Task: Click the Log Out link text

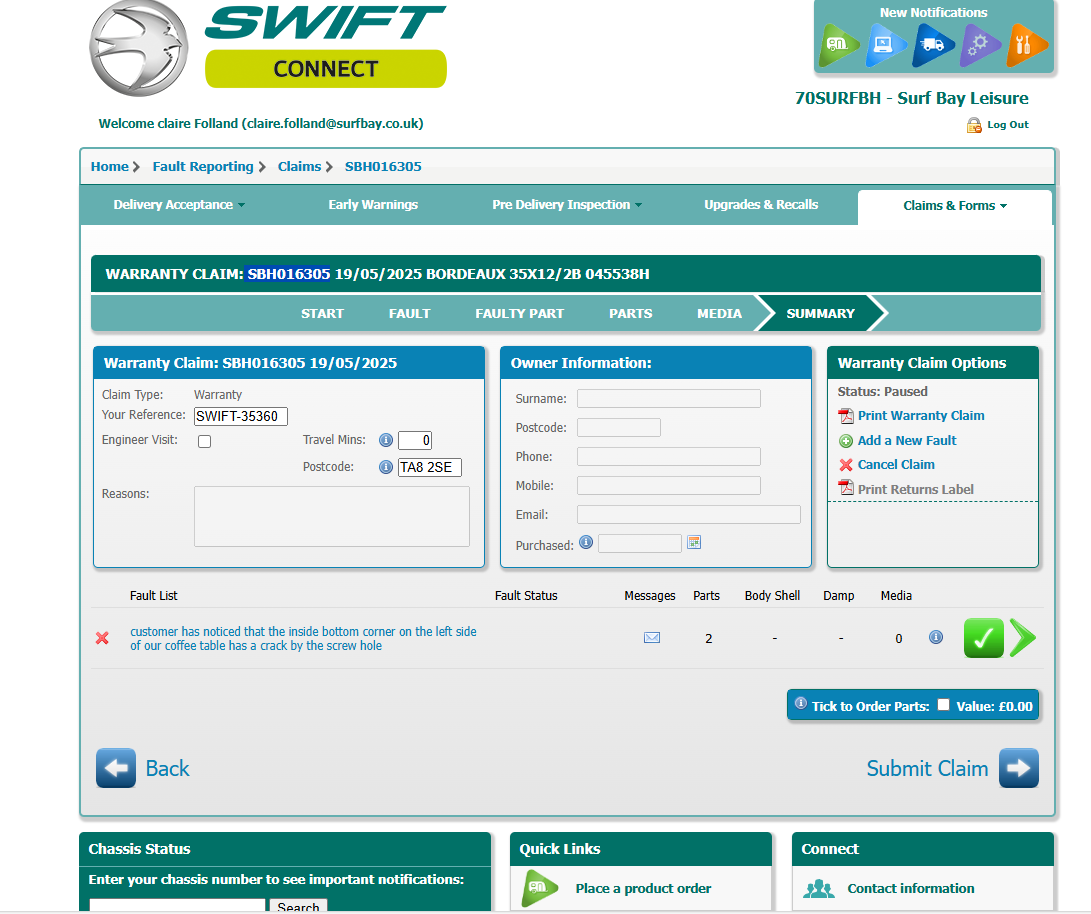Action: [1008, 125]
